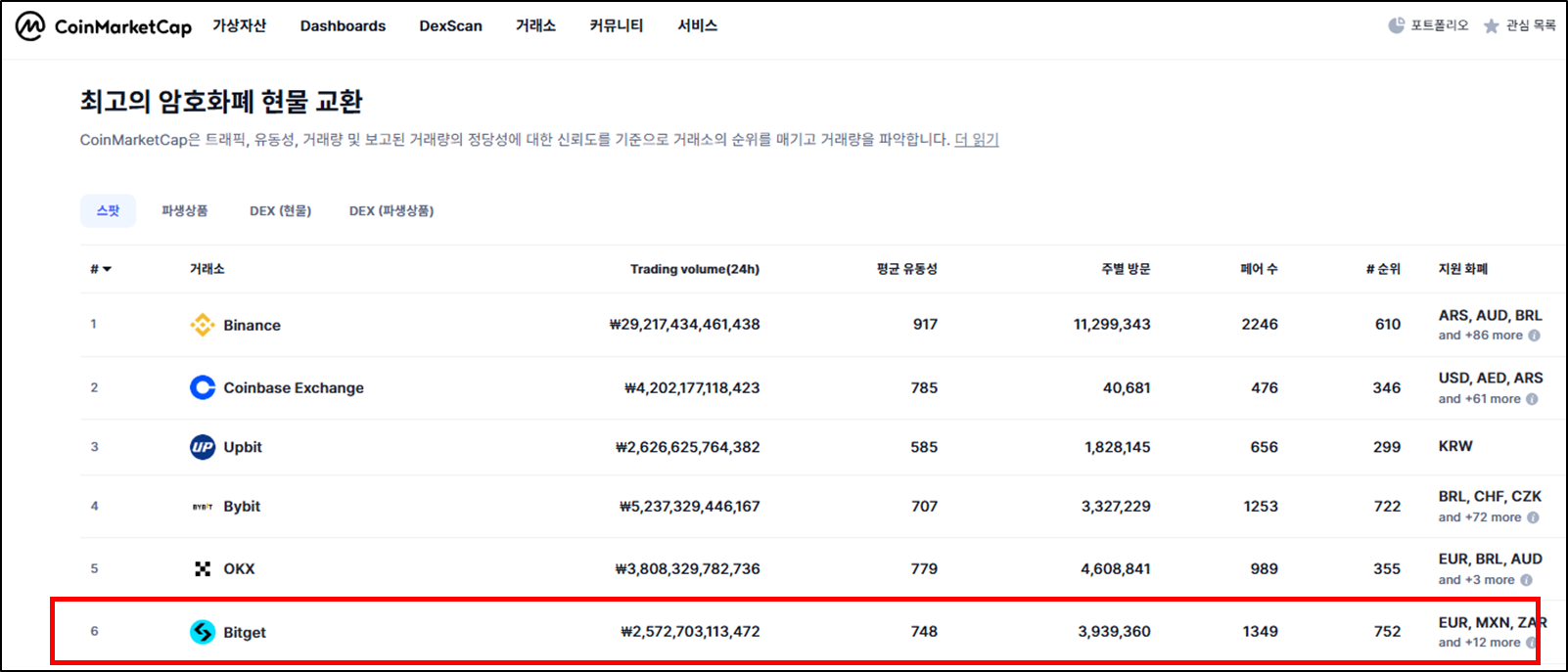Click info icon beside Coinbase +61 more
The width and height of the screenshot is (1568, 672).
click(x=1532, y=399)
